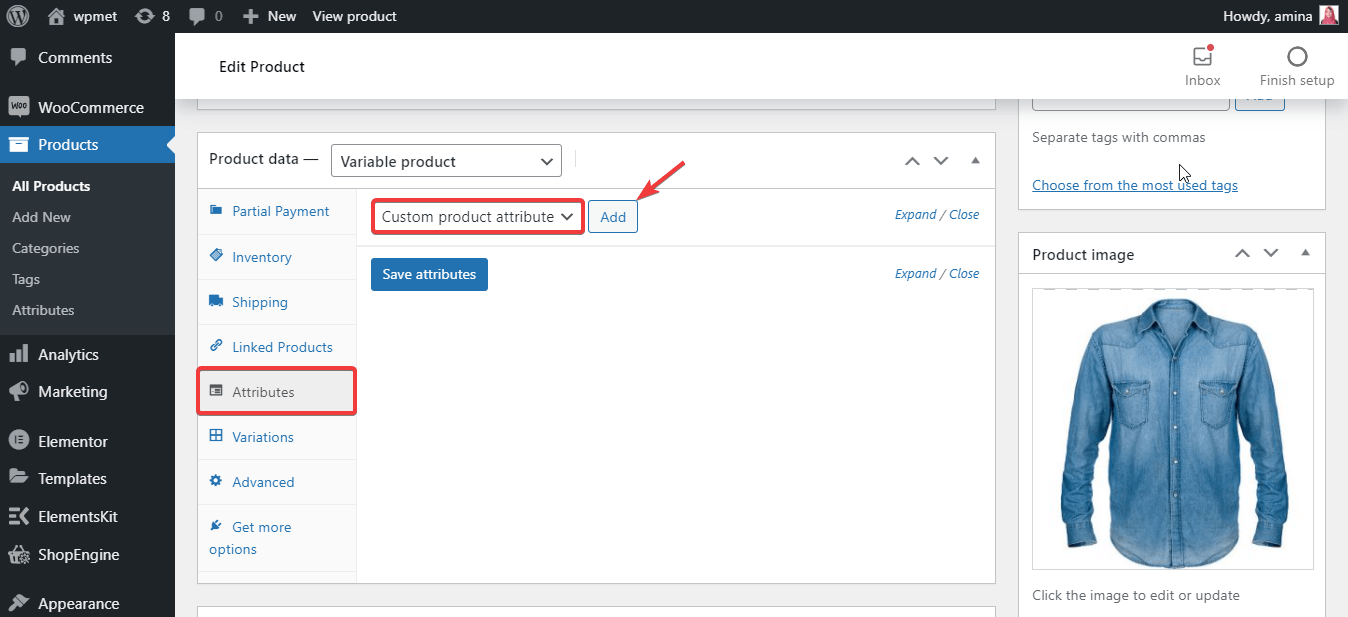Switch to the Variations tab
This screenshot has width=1348, height=617.
pos(263,437)
